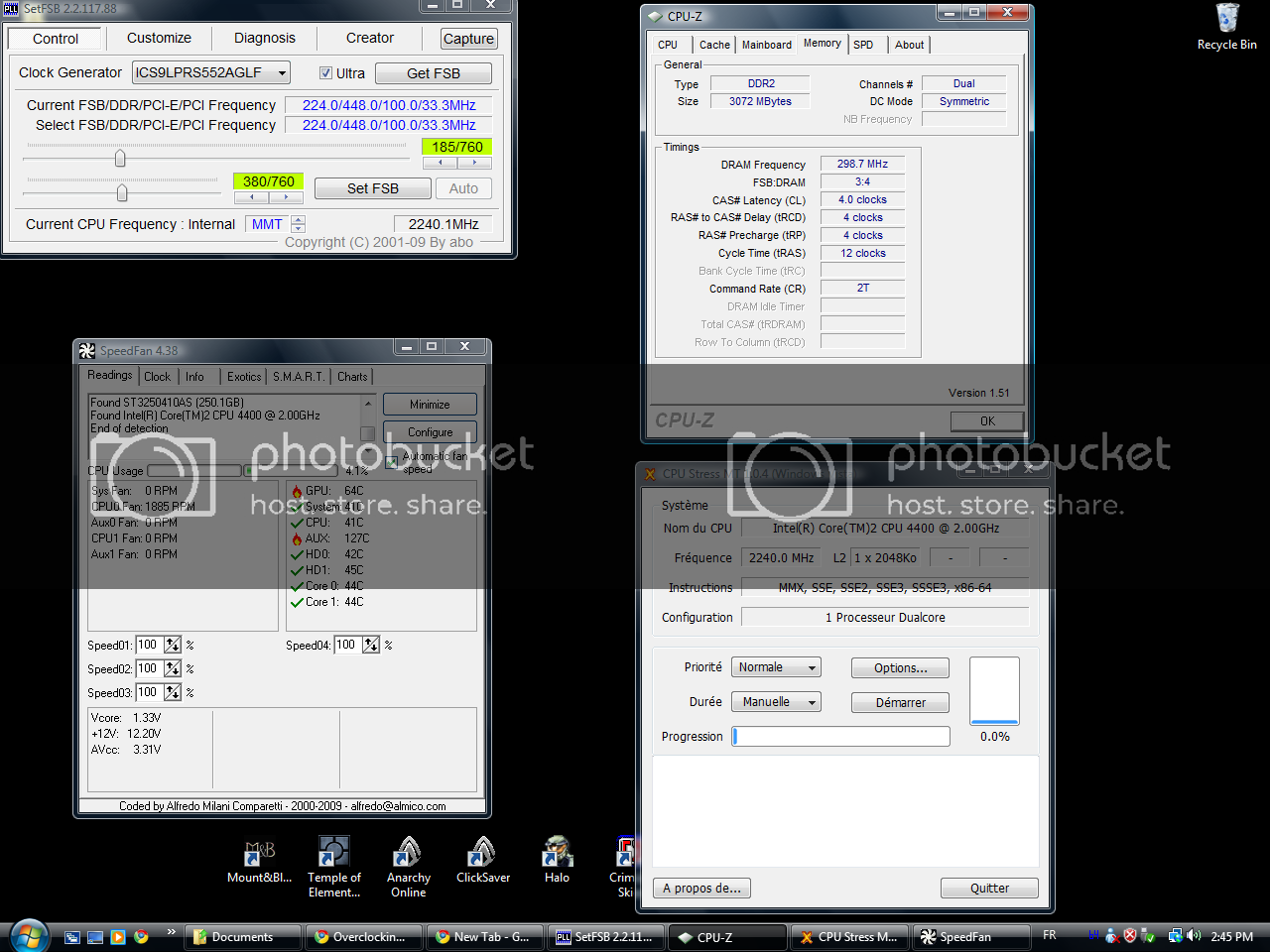Launch the Mount&Blade desktop shortcut
This screenshot has height=952, width=1270.
[x=259, y=853]
